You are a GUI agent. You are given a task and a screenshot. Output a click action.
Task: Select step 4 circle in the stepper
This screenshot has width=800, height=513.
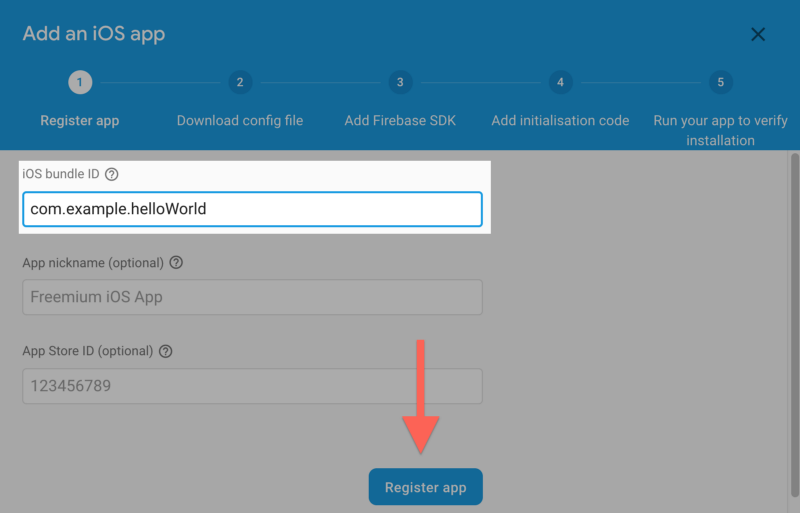561,82
